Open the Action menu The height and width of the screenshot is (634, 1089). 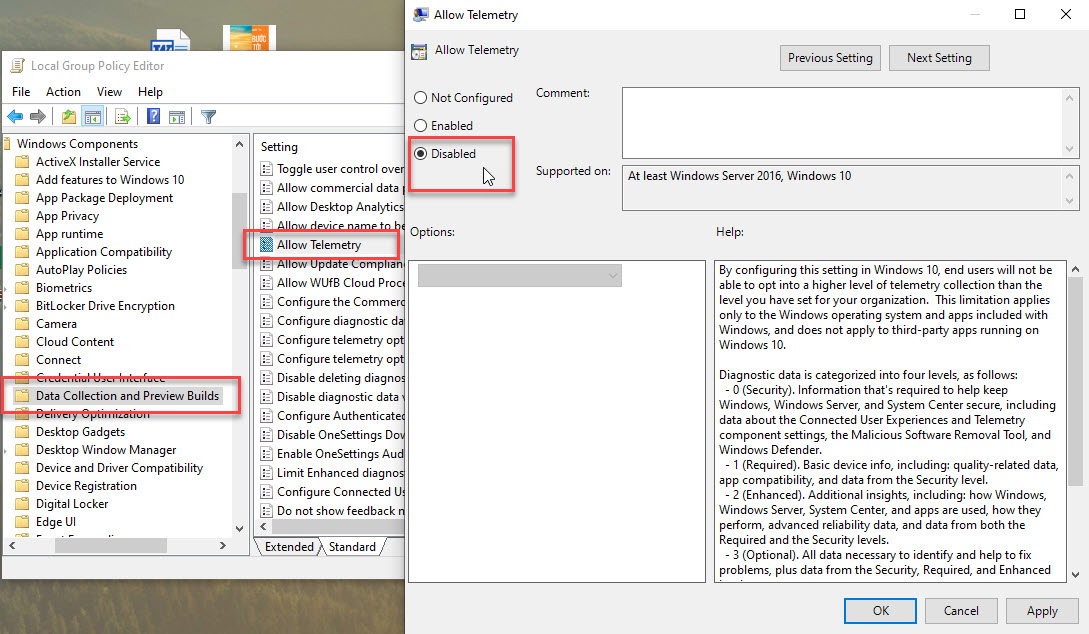[x=63, y=92]
